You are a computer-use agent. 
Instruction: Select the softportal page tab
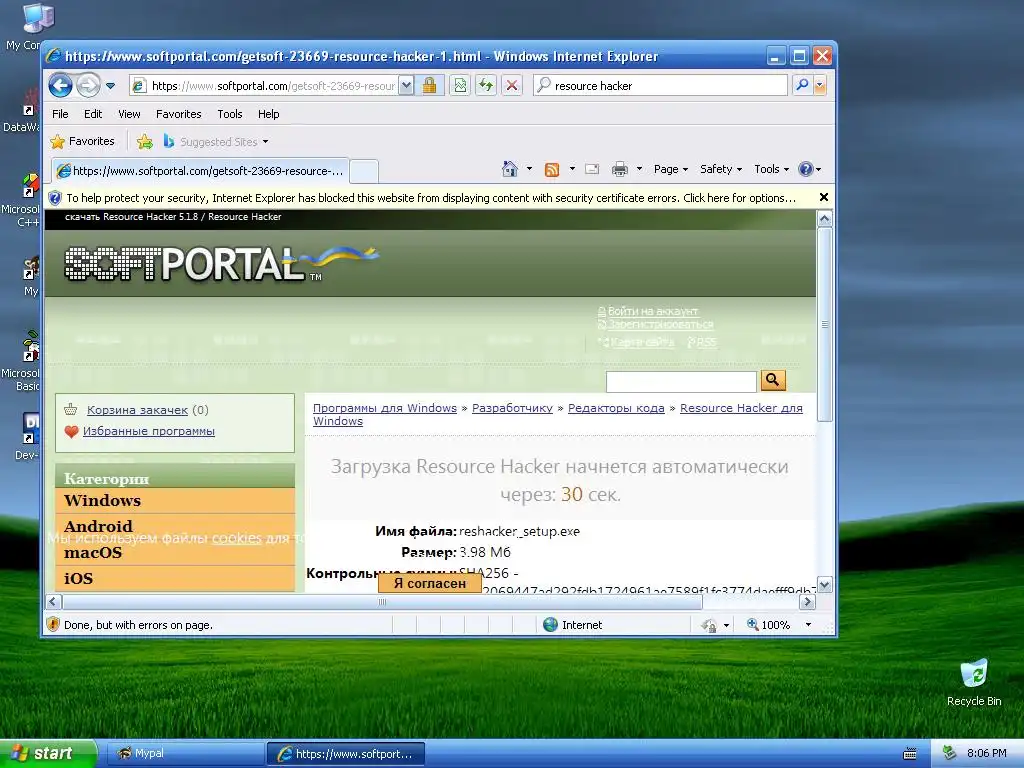[200, 171]
